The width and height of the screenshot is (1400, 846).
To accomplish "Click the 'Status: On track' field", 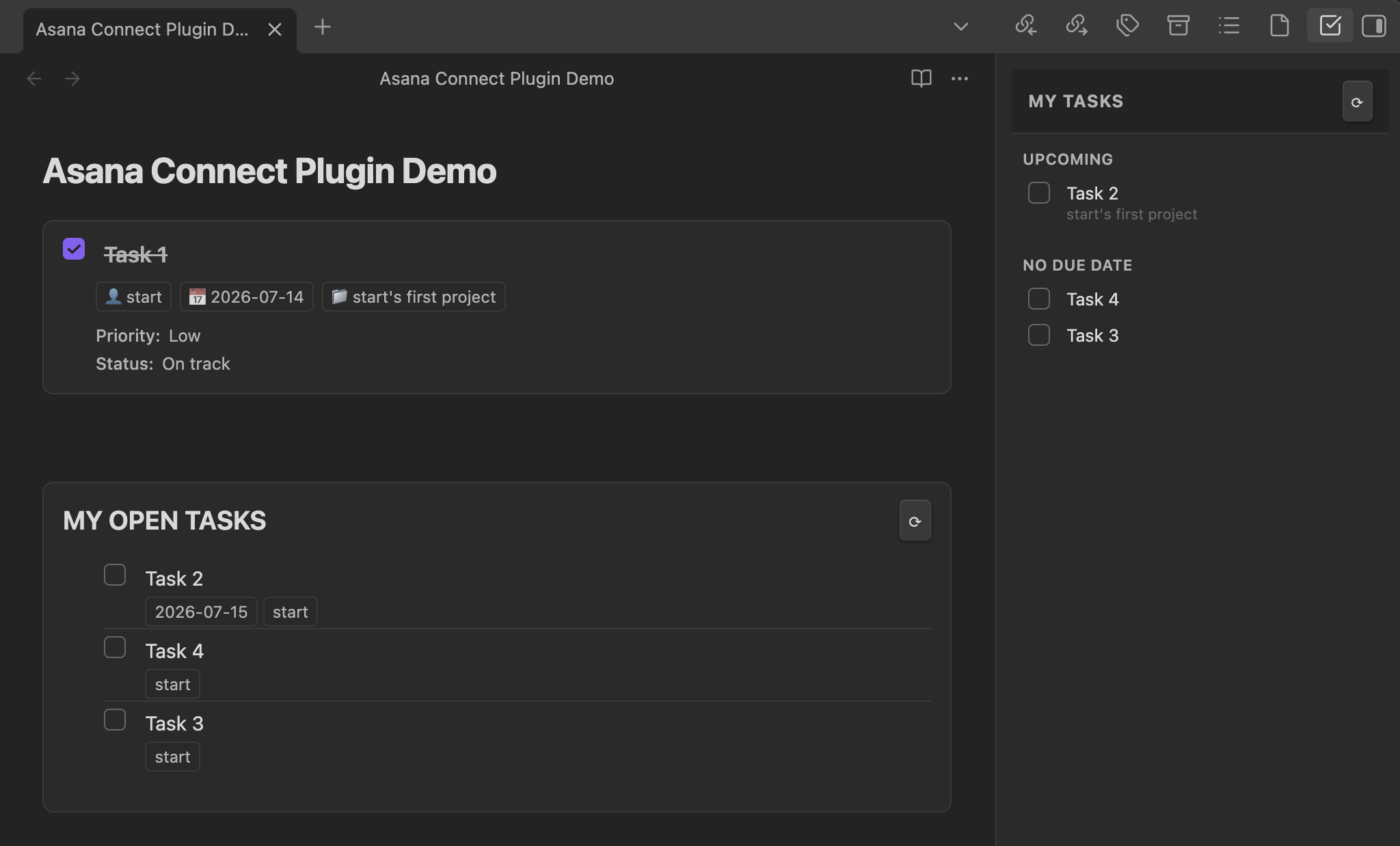I will pyautogui.click(x=163, y=364).
